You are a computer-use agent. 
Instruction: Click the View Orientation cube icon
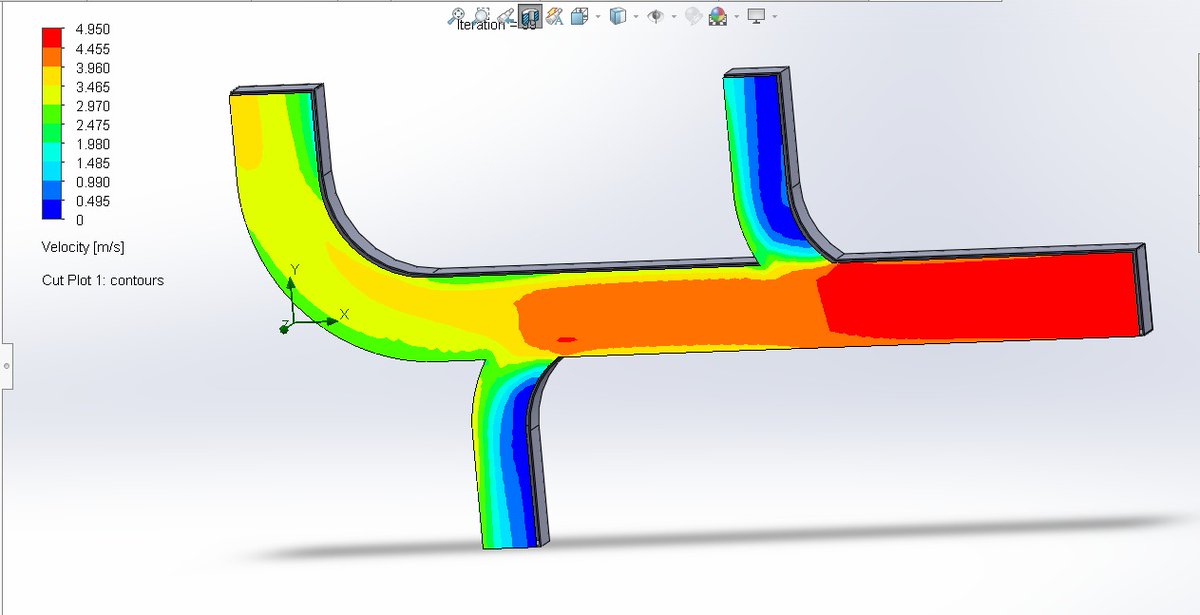(x=580, y=16)
